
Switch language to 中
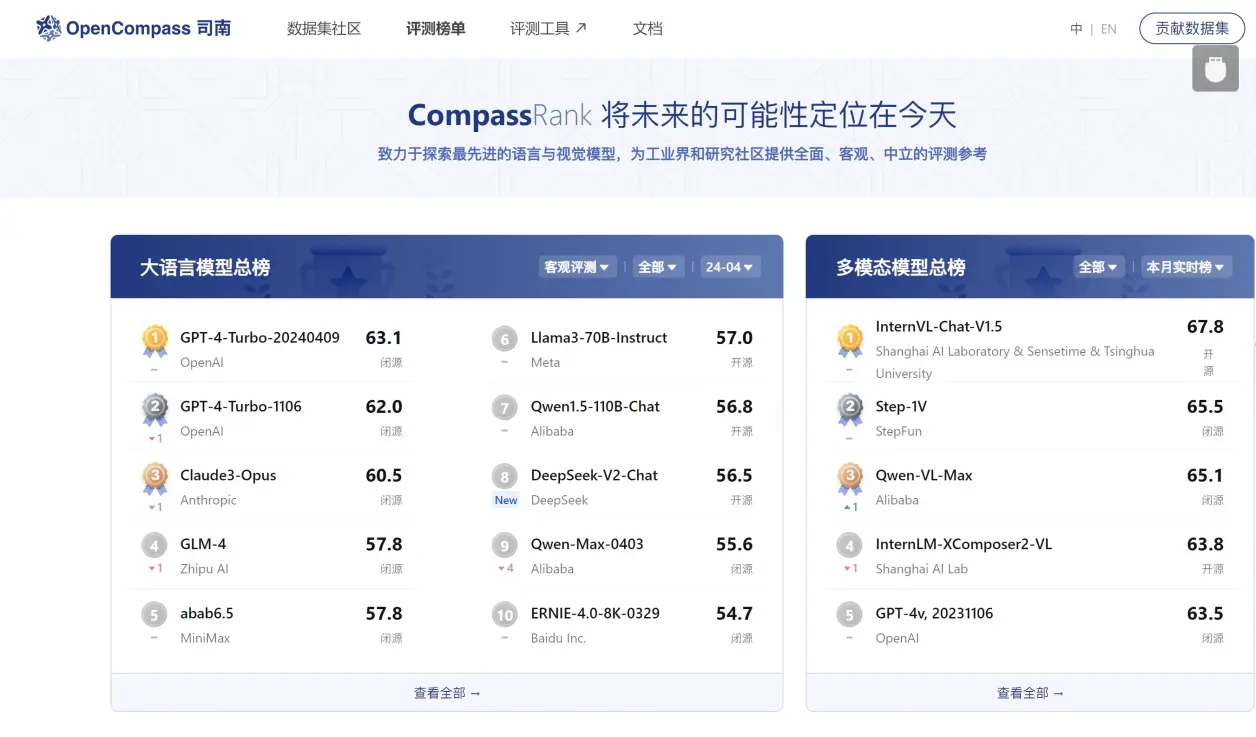point(1076,29)
